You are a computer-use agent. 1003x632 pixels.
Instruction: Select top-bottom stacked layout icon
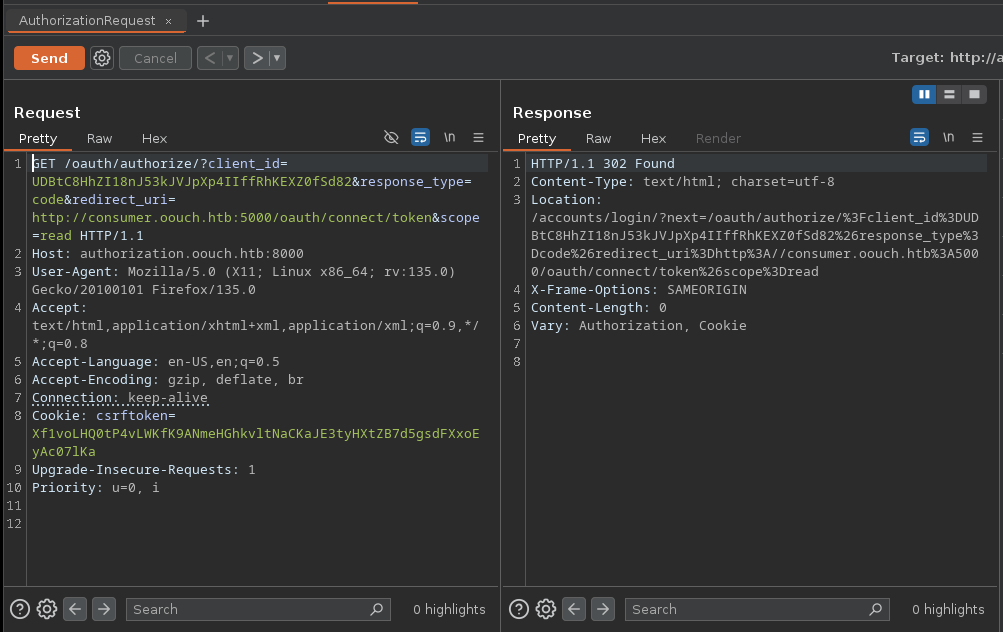949,94
